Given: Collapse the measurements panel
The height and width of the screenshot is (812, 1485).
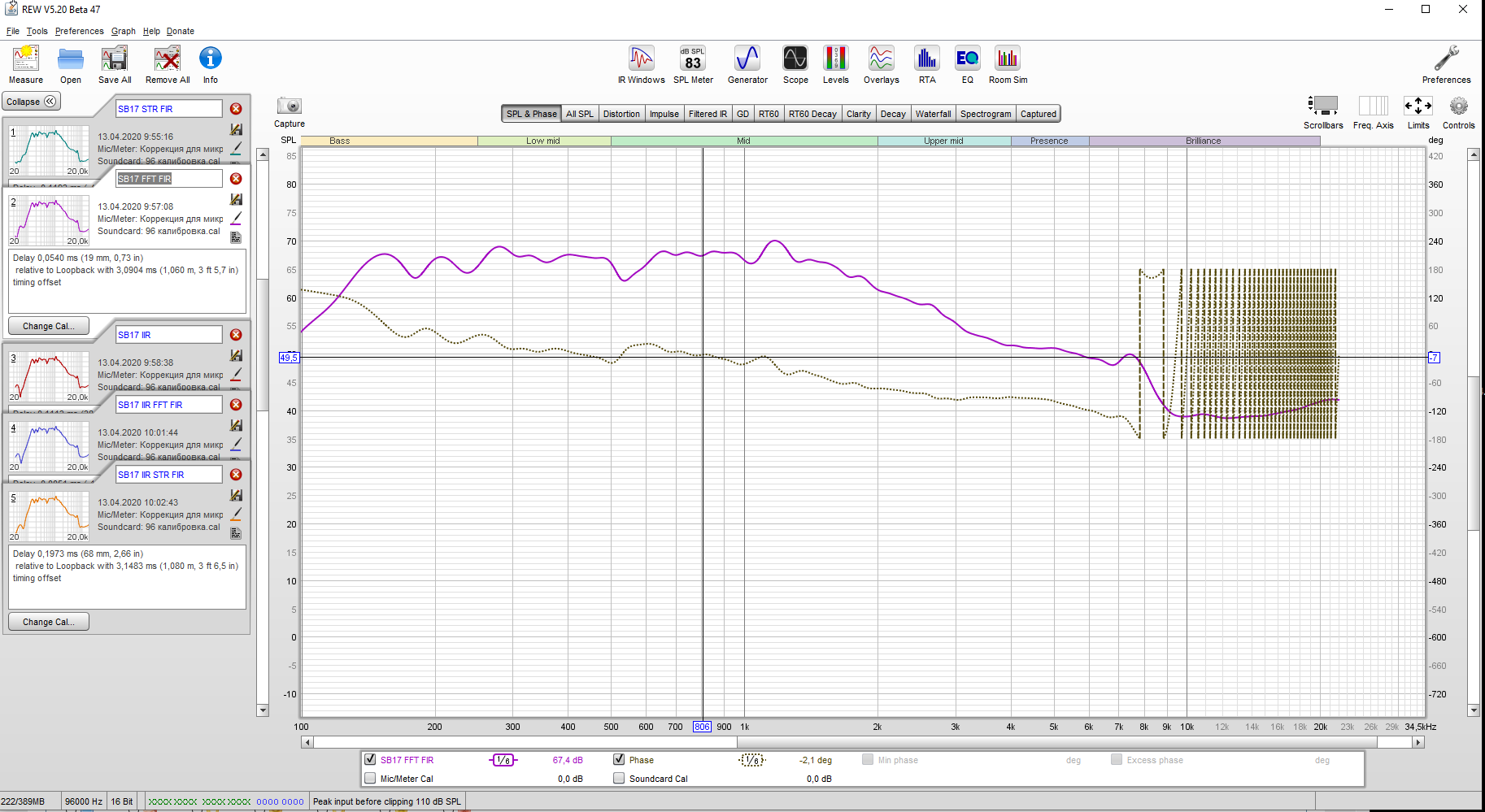Looking at the screenshot, I should tap(31, 102).
